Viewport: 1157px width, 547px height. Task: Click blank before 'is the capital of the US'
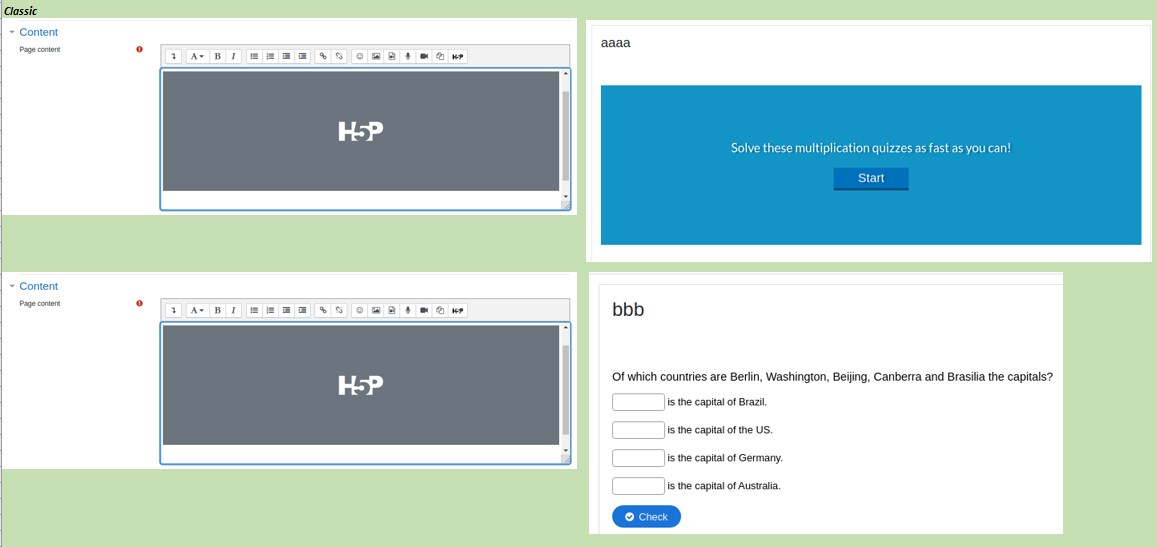638,430
